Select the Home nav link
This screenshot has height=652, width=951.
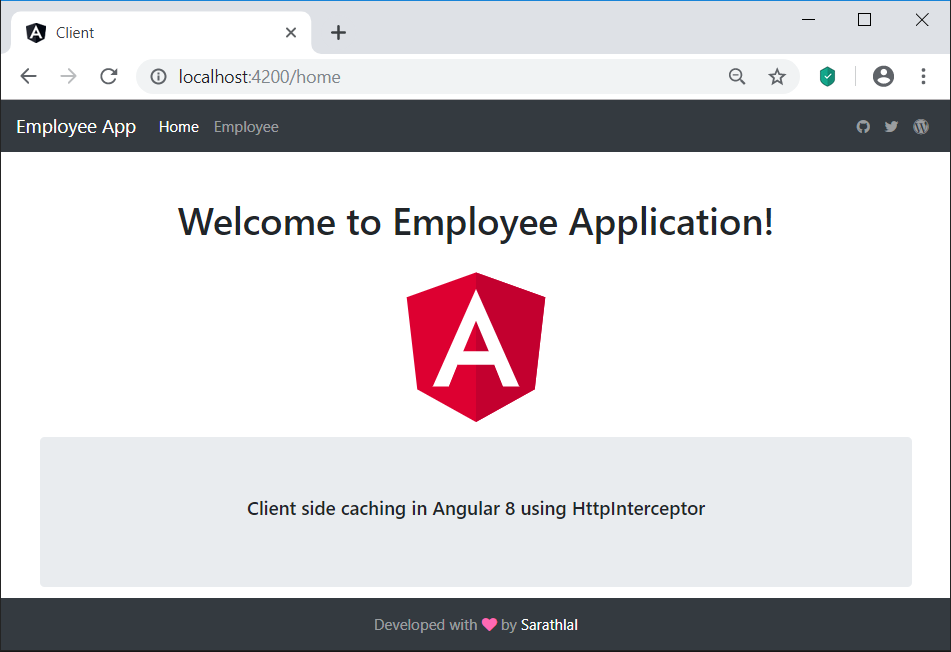[x=179, y=127]
